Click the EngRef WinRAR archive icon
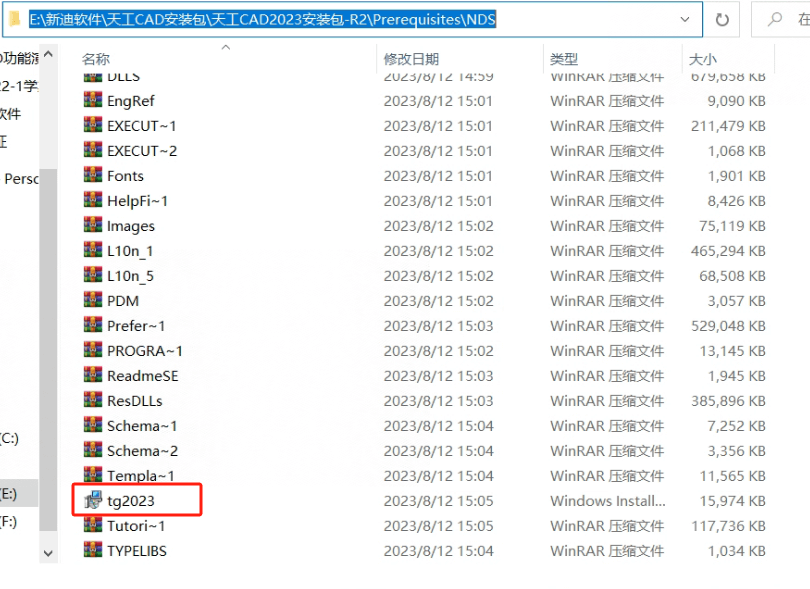 click(x=93, y=100)
